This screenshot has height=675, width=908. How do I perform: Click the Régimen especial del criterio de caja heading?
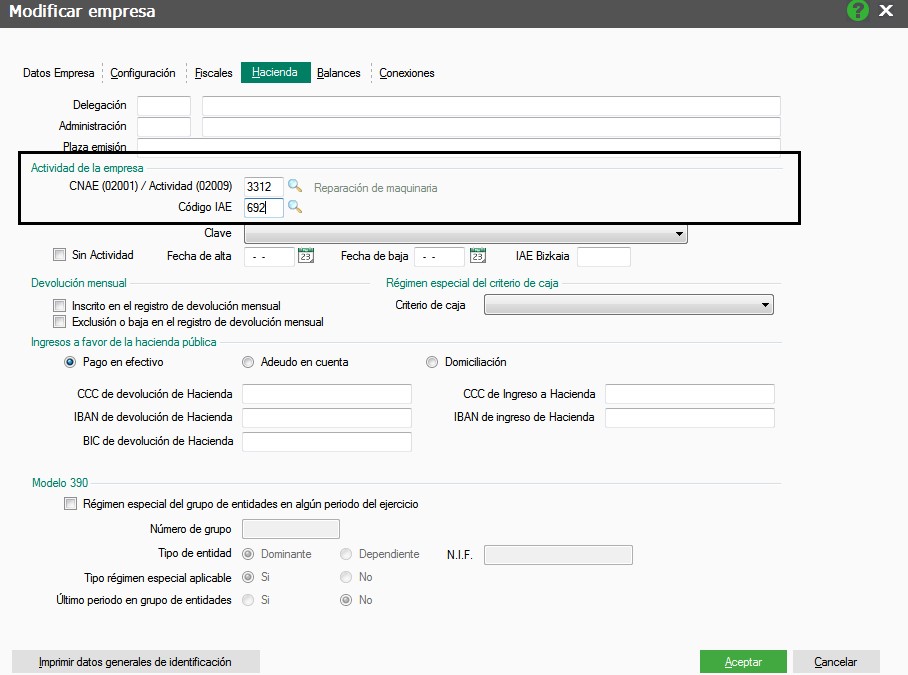point(472,283)
